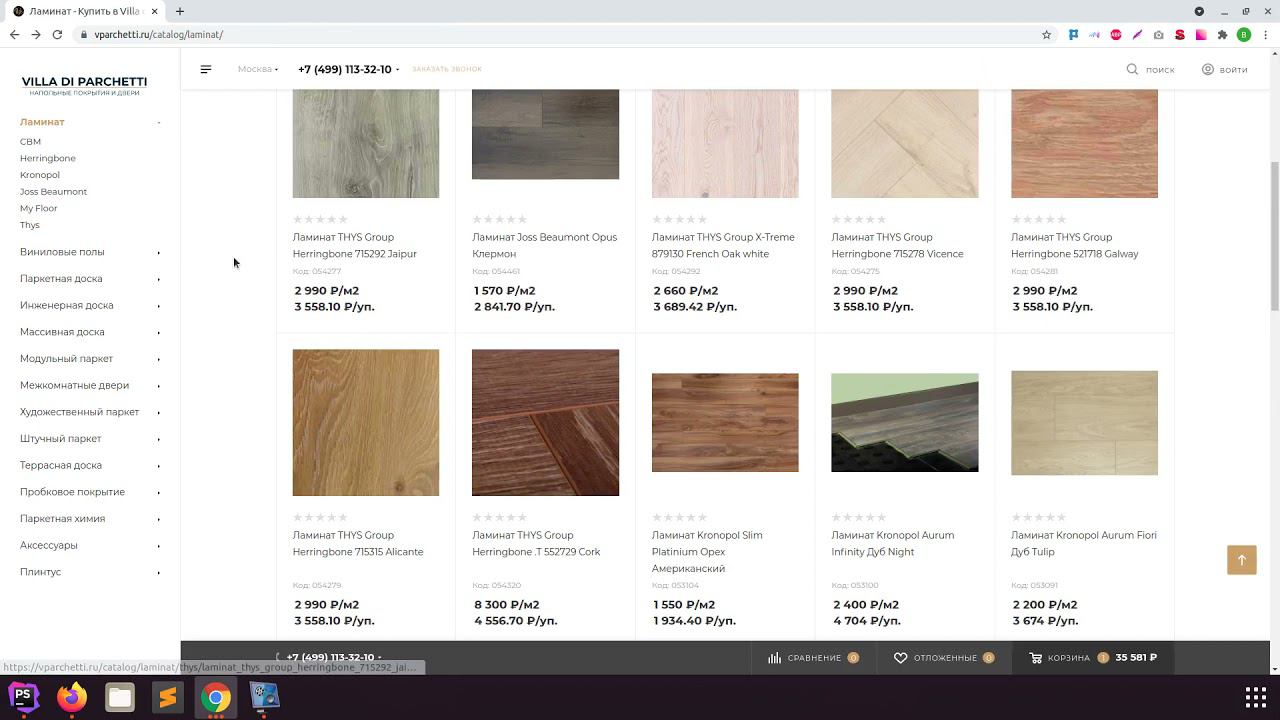Open the Herringbone 715292 Jaipur product image
Image resolution: width=1280 pixels, height=720 pixels.
coord(366,143)
